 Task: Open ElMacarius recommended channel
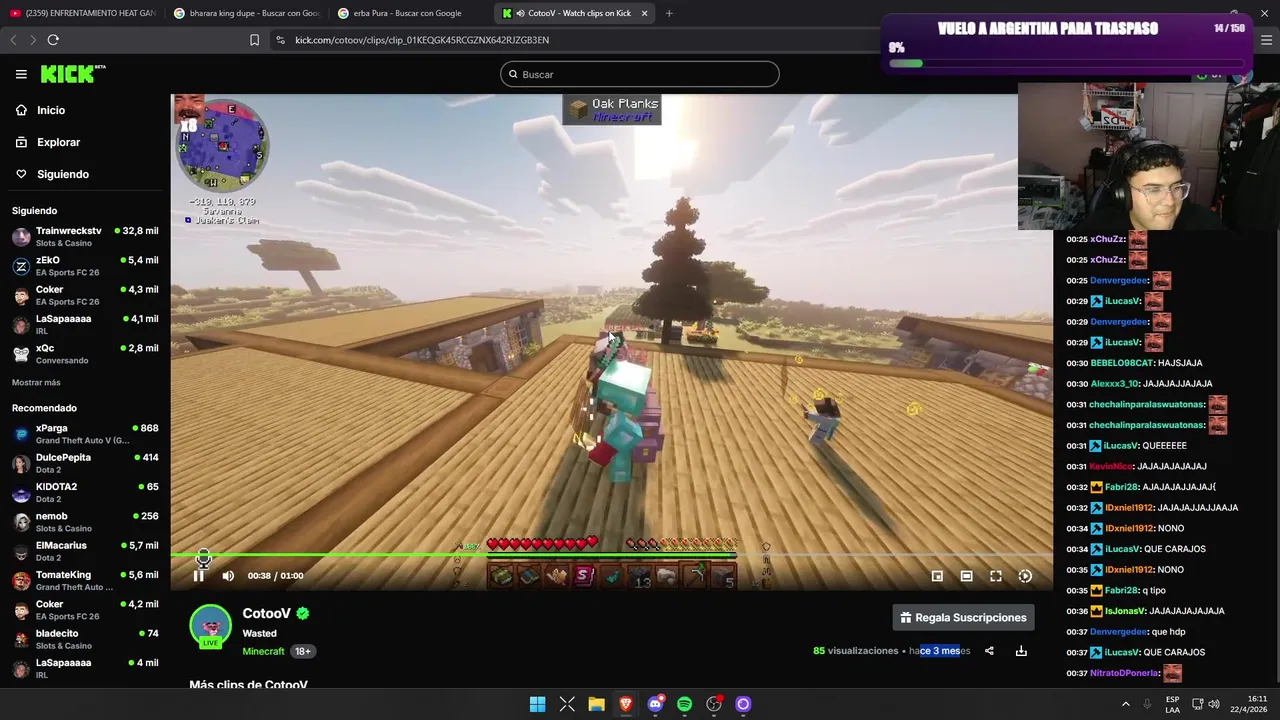[x=85, y=551]
